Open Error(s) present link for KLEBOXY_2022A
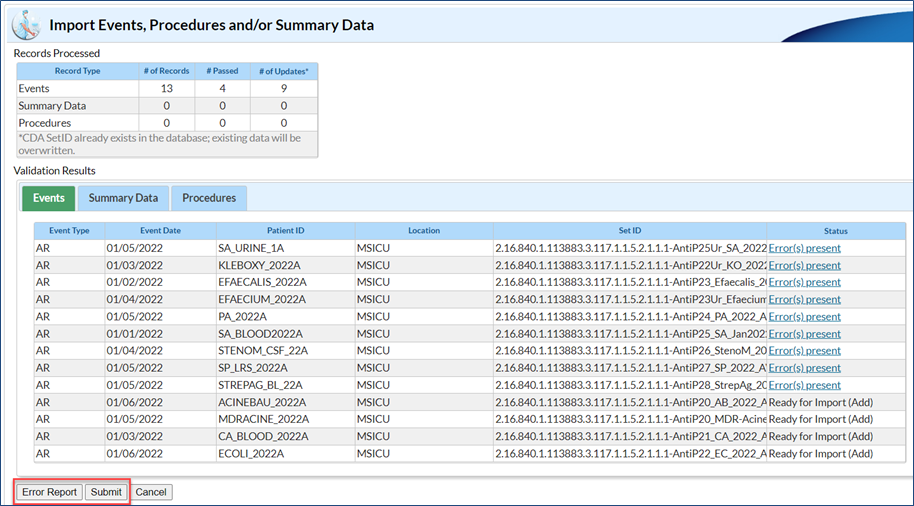The width and height of the screenshot is (914, 506). (804, 265)
